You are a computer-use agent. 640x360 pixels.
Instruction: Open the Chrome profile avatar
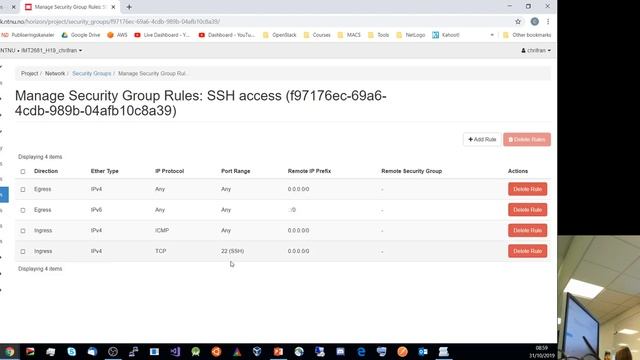534,22
